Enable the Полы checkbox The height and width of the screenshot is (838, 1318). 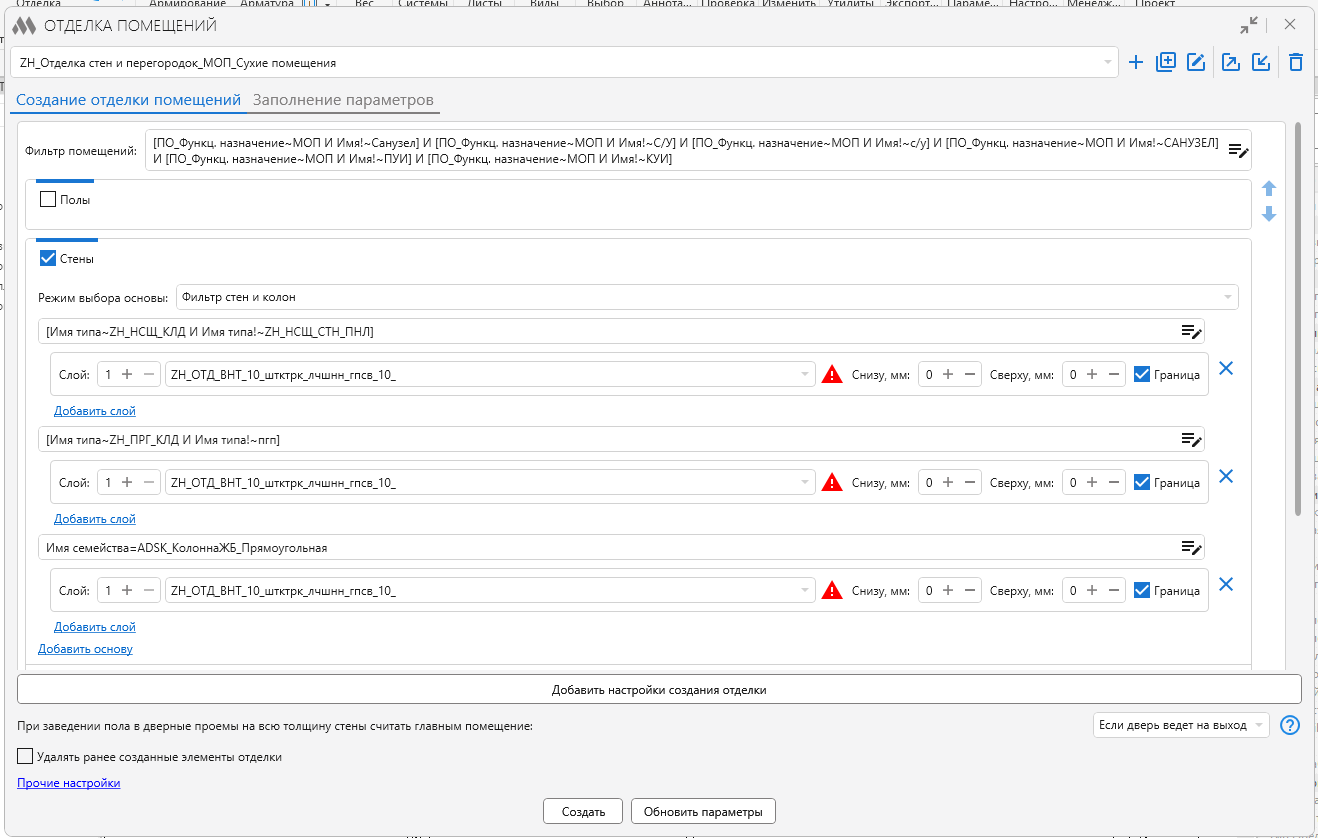(x=48, y=199)
